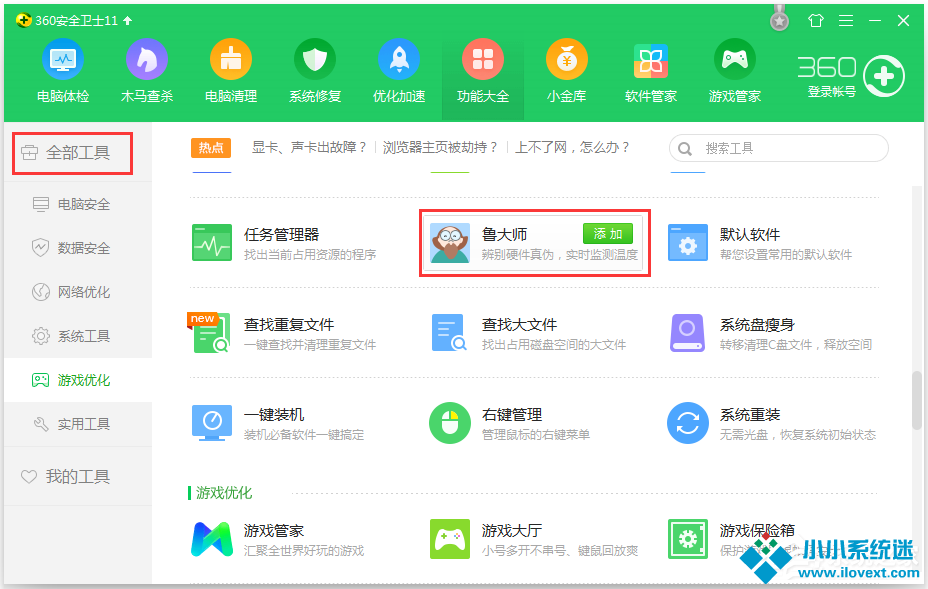928x589 pixels.
Task: Open the skin (shirt) icon
Action: click(816, 21)
